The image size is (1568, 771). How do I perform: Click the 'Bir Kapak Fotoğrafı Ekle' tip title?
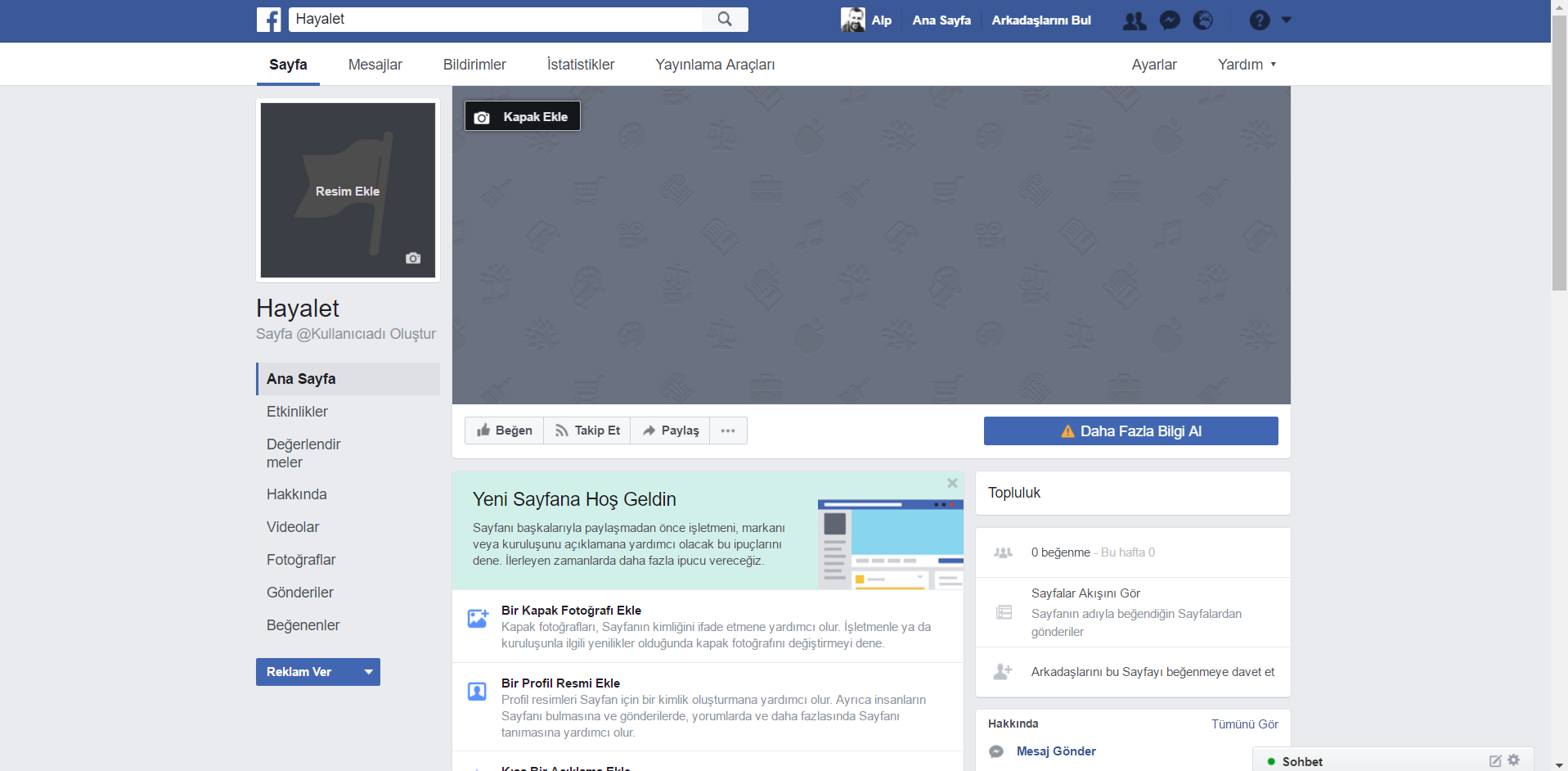(x=571, y=611)
